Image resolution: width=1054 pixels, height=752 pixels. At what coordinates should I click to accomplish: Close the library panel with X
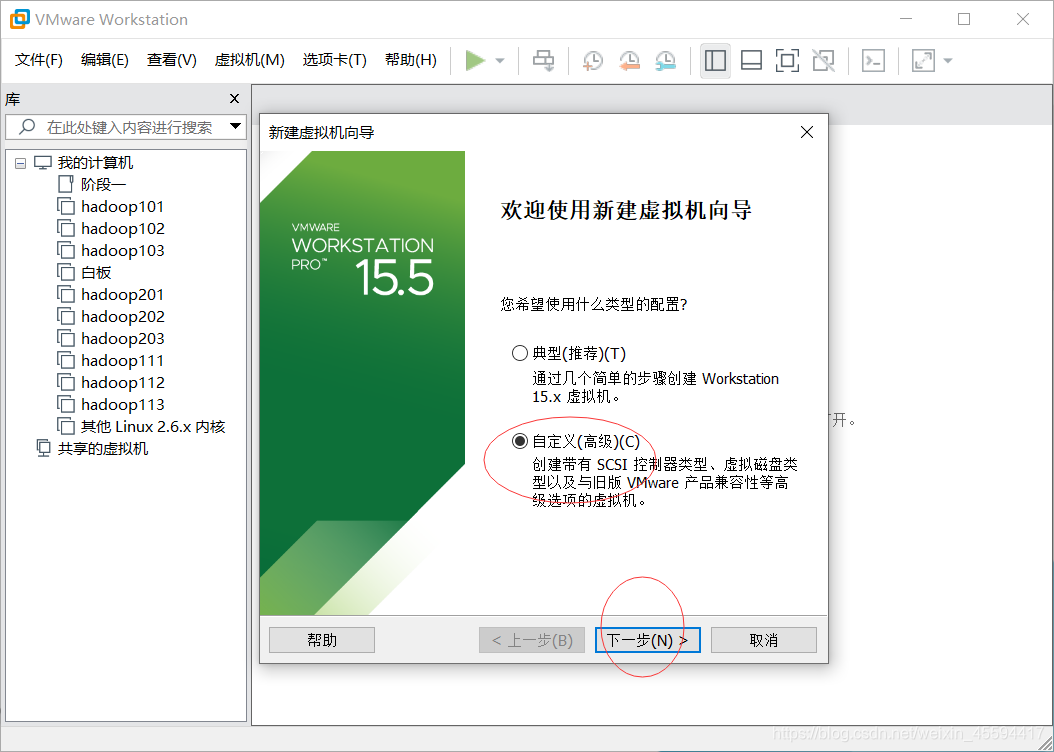[235, 99]
